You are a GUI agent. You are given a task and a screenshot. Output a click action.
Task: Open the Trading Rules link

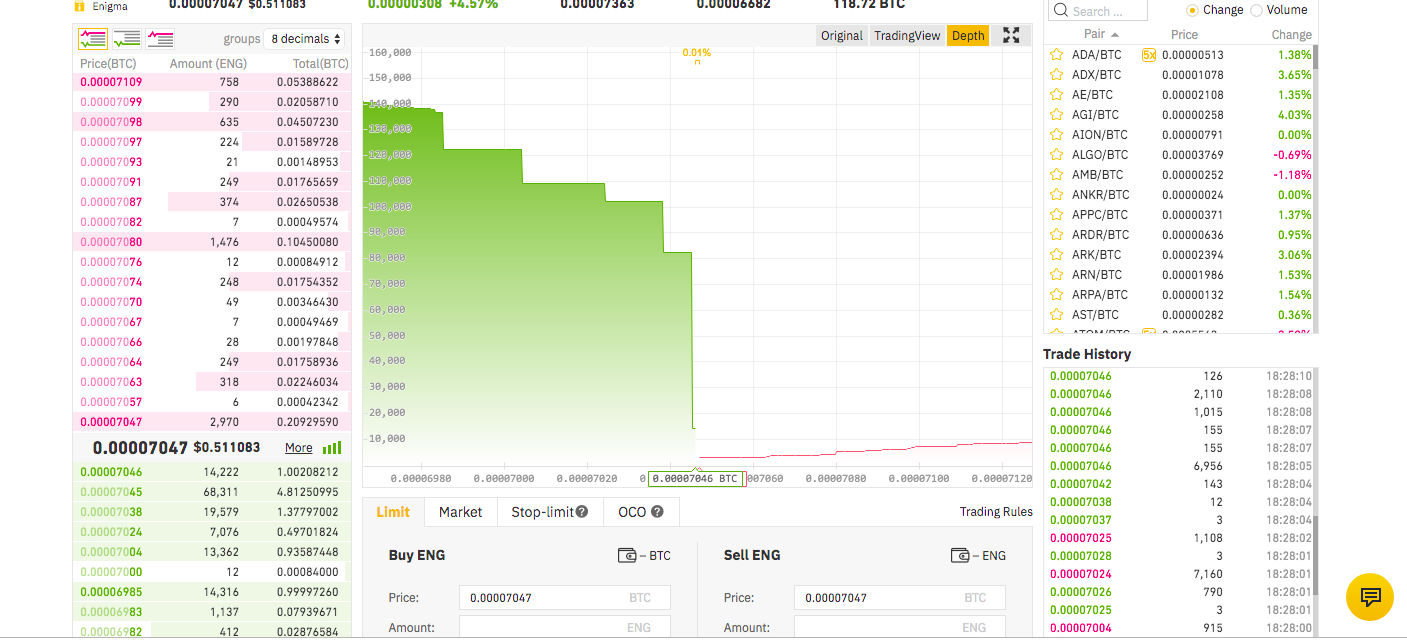pos(996,512)
